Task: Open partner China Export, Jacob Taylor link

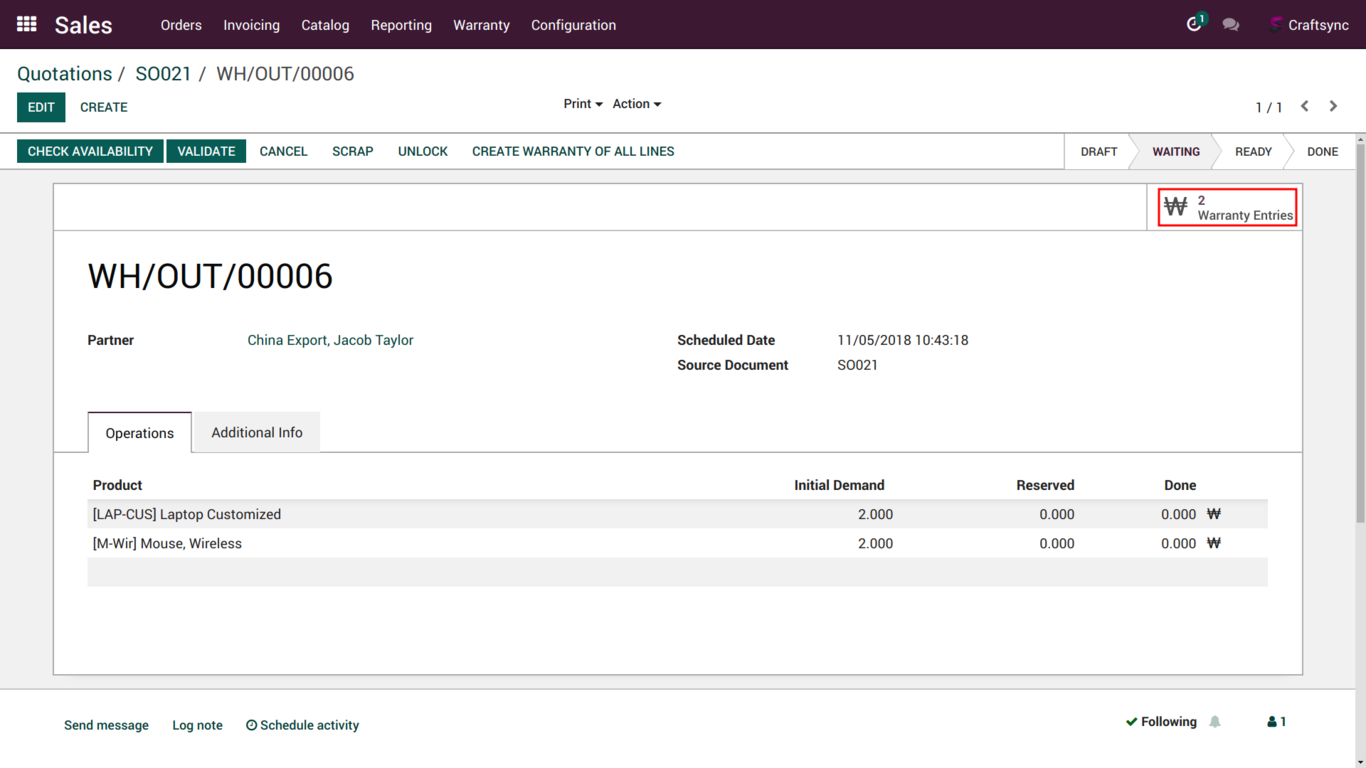Action: pos(330,340)
